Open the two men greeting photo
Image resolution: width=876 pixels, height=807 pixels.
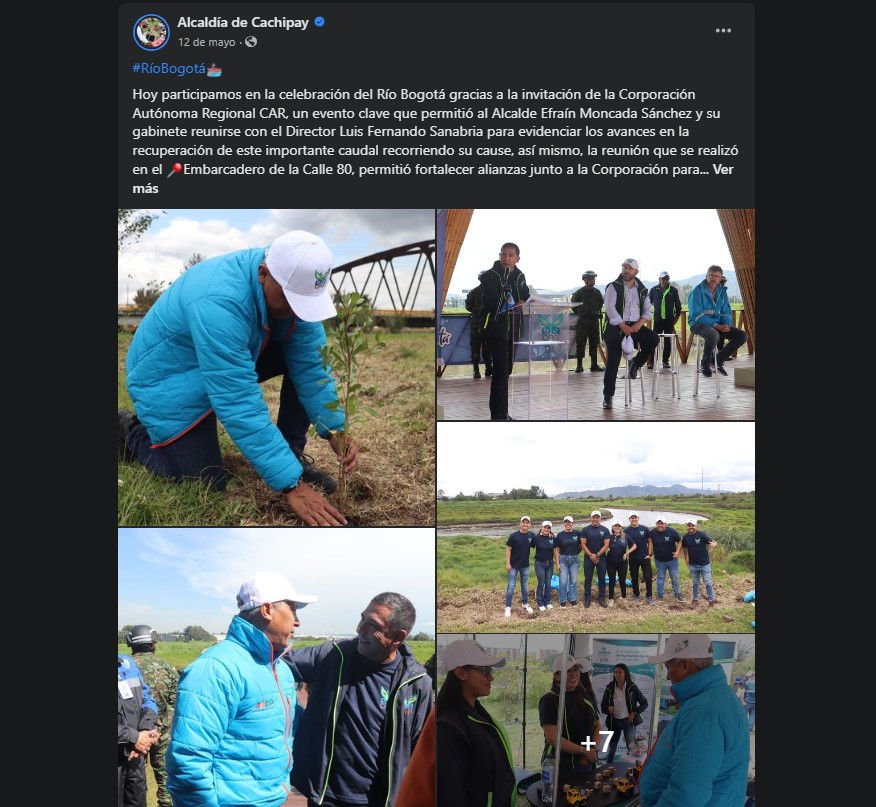click(x=277, y=667)
